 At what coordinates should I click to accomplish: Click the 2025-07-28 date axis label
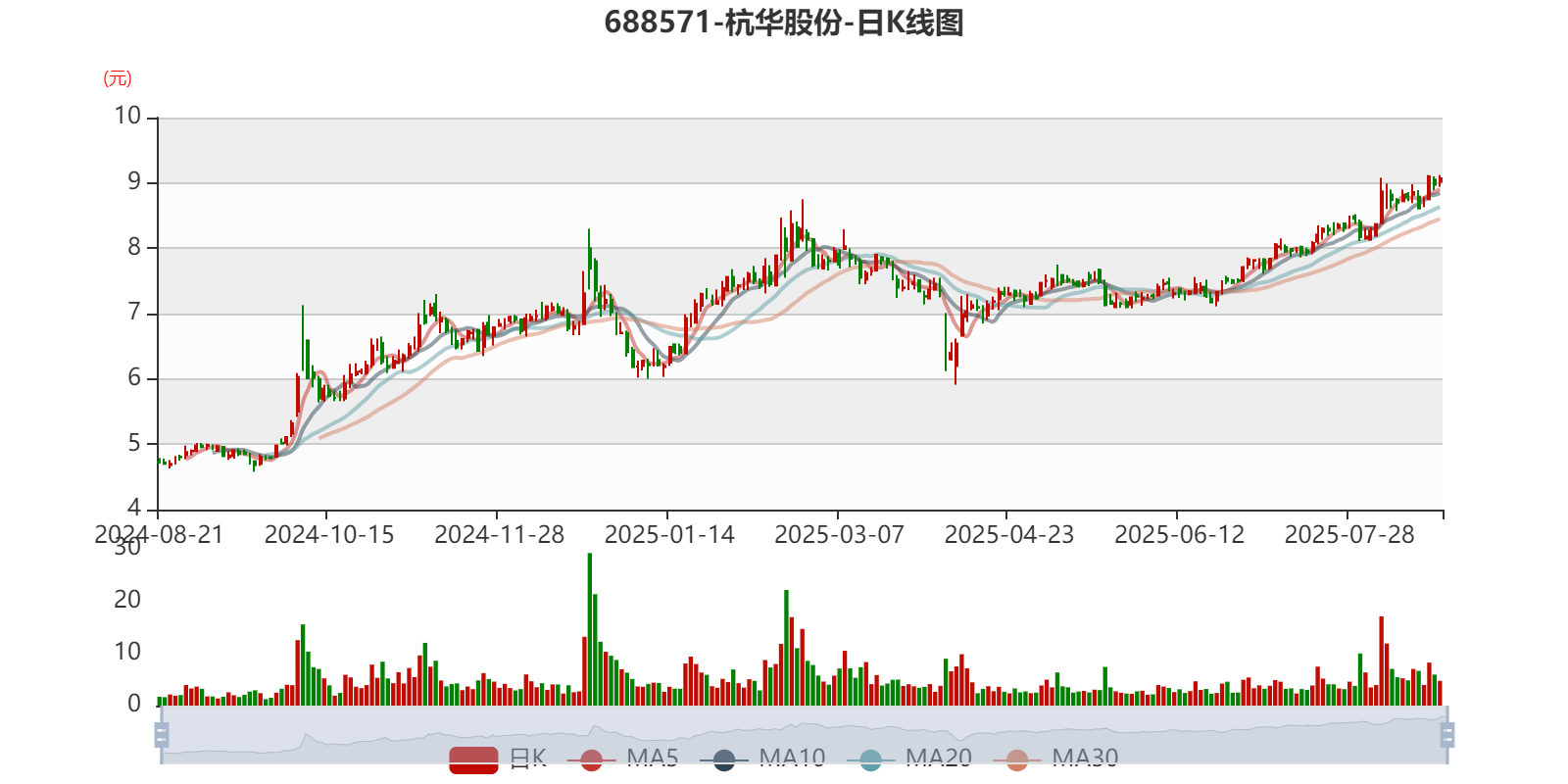[x=1349, y=535]
